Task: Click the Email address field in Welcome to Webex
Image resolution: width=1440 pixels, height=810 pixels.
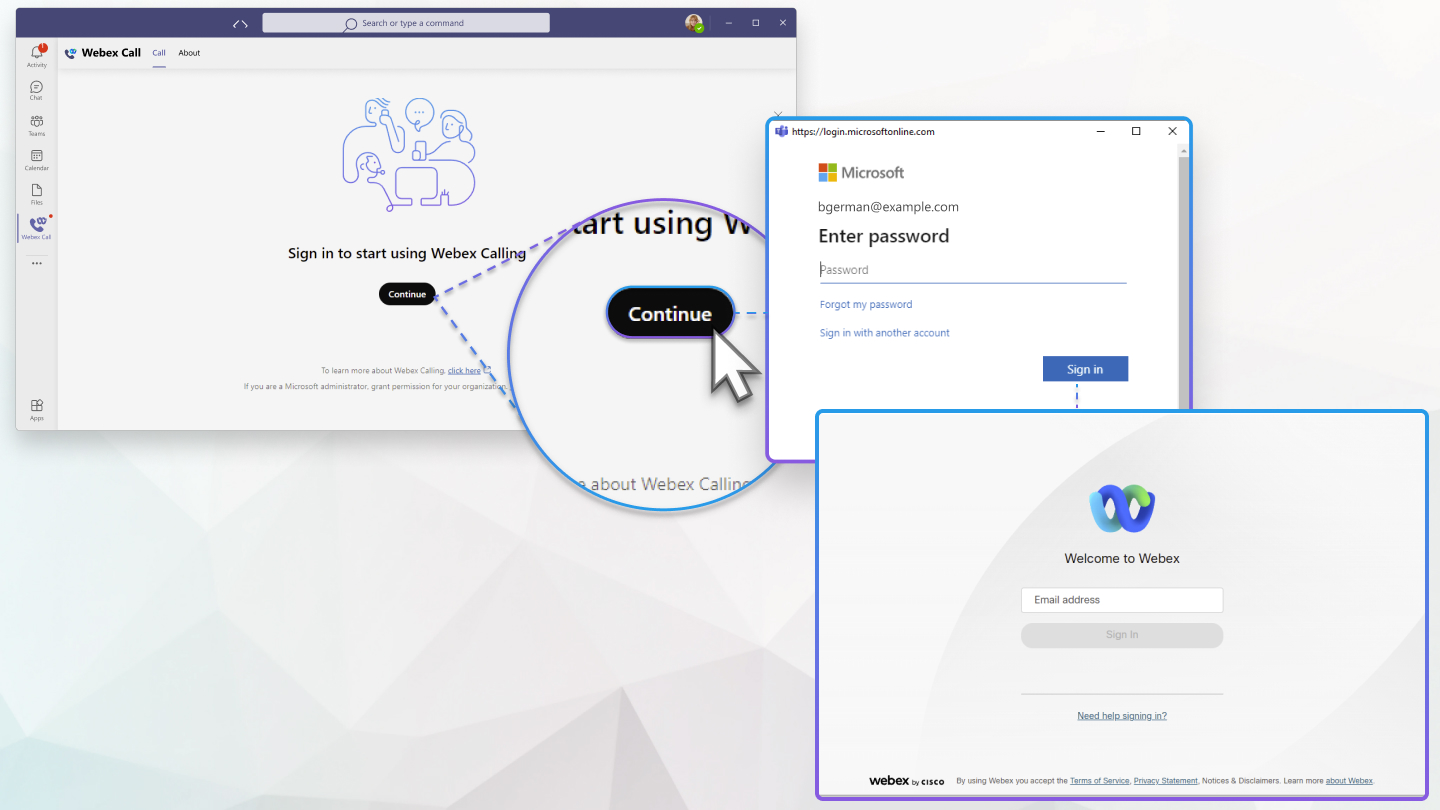Action: (1121, 599)
